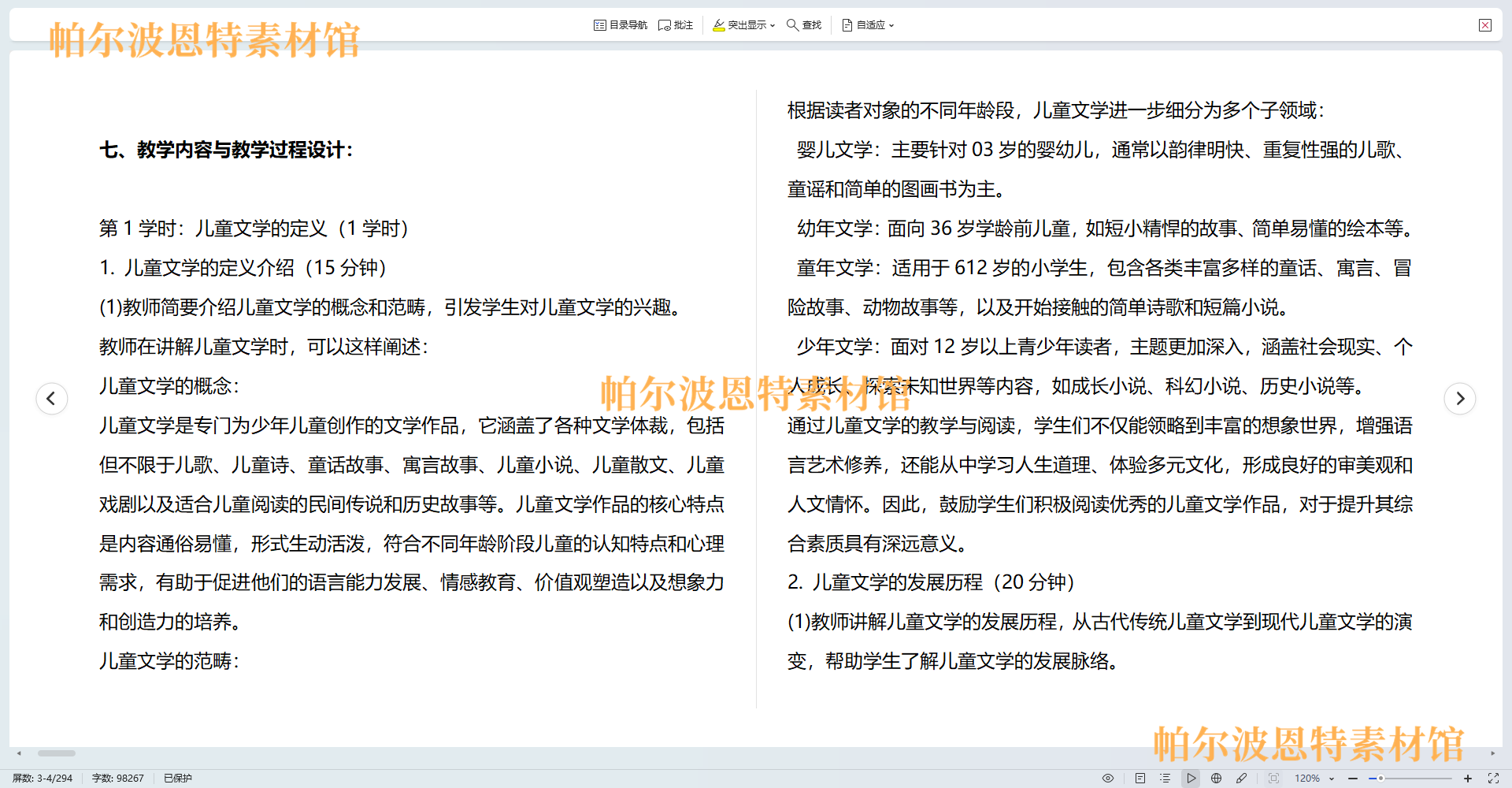Click the 已保护 protection status
This screenshot has height=788, width=1512.
click(x=178, y=778)
